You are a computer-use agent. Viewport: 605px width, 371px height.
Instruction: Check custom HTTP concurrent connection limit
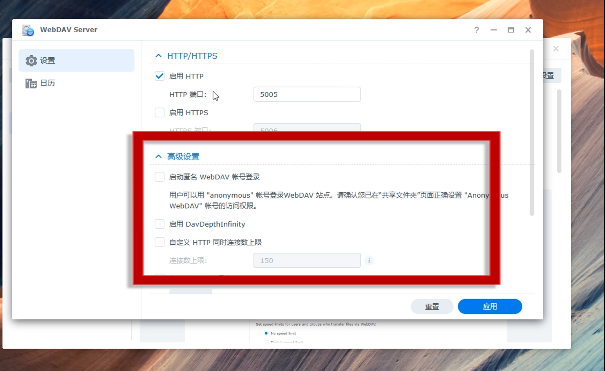(159, 242)
